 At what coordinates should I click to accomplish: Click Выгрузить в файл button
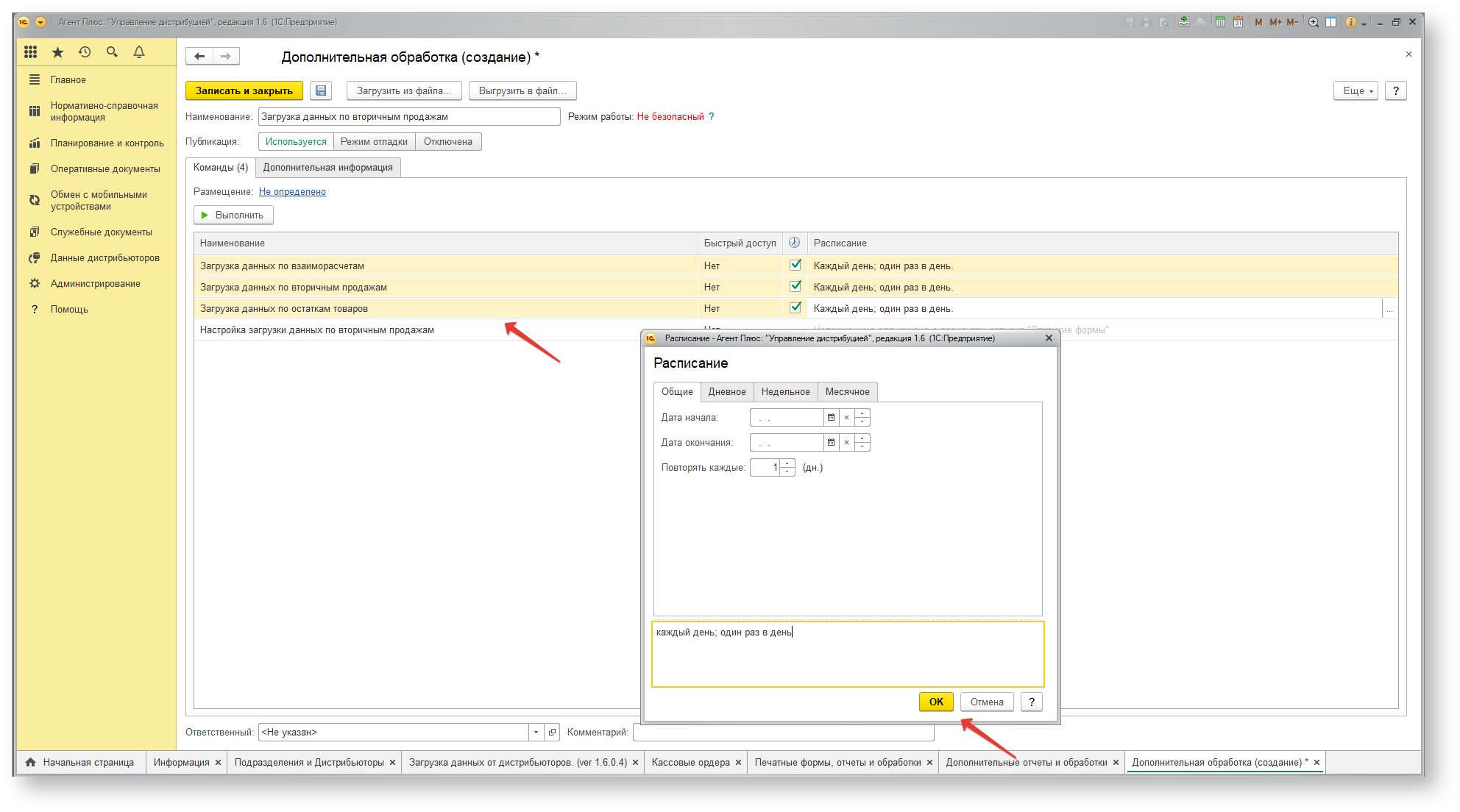point(522,90)
